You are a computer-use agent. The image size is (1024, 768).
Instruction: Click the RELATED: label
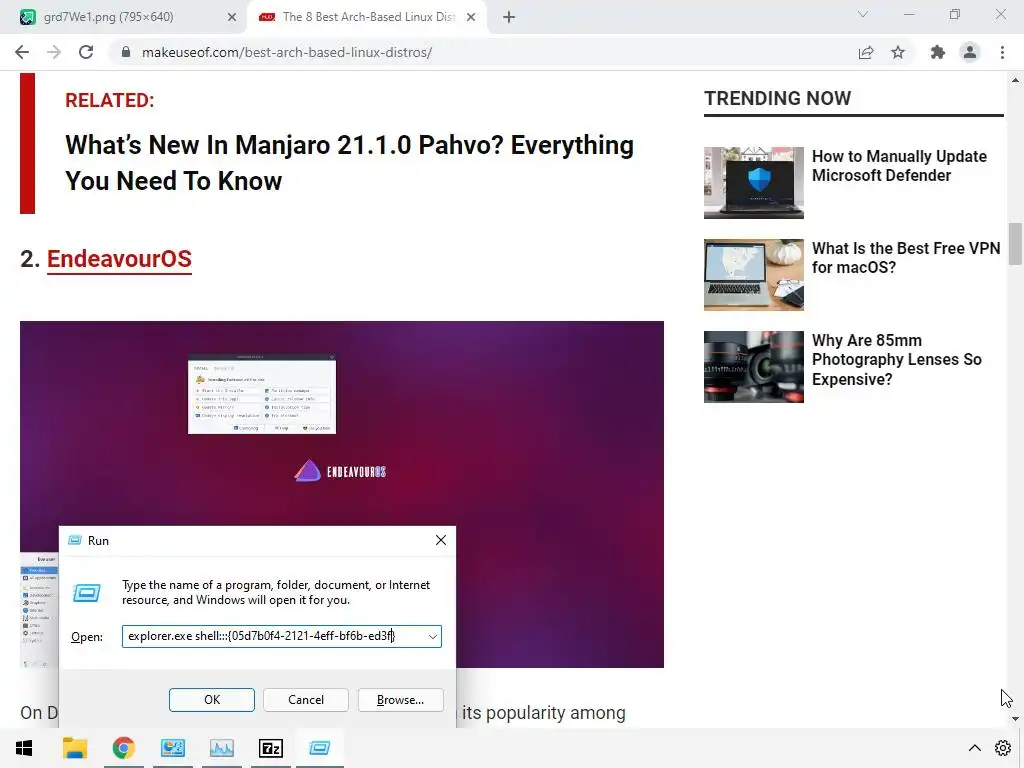(110, 100)
